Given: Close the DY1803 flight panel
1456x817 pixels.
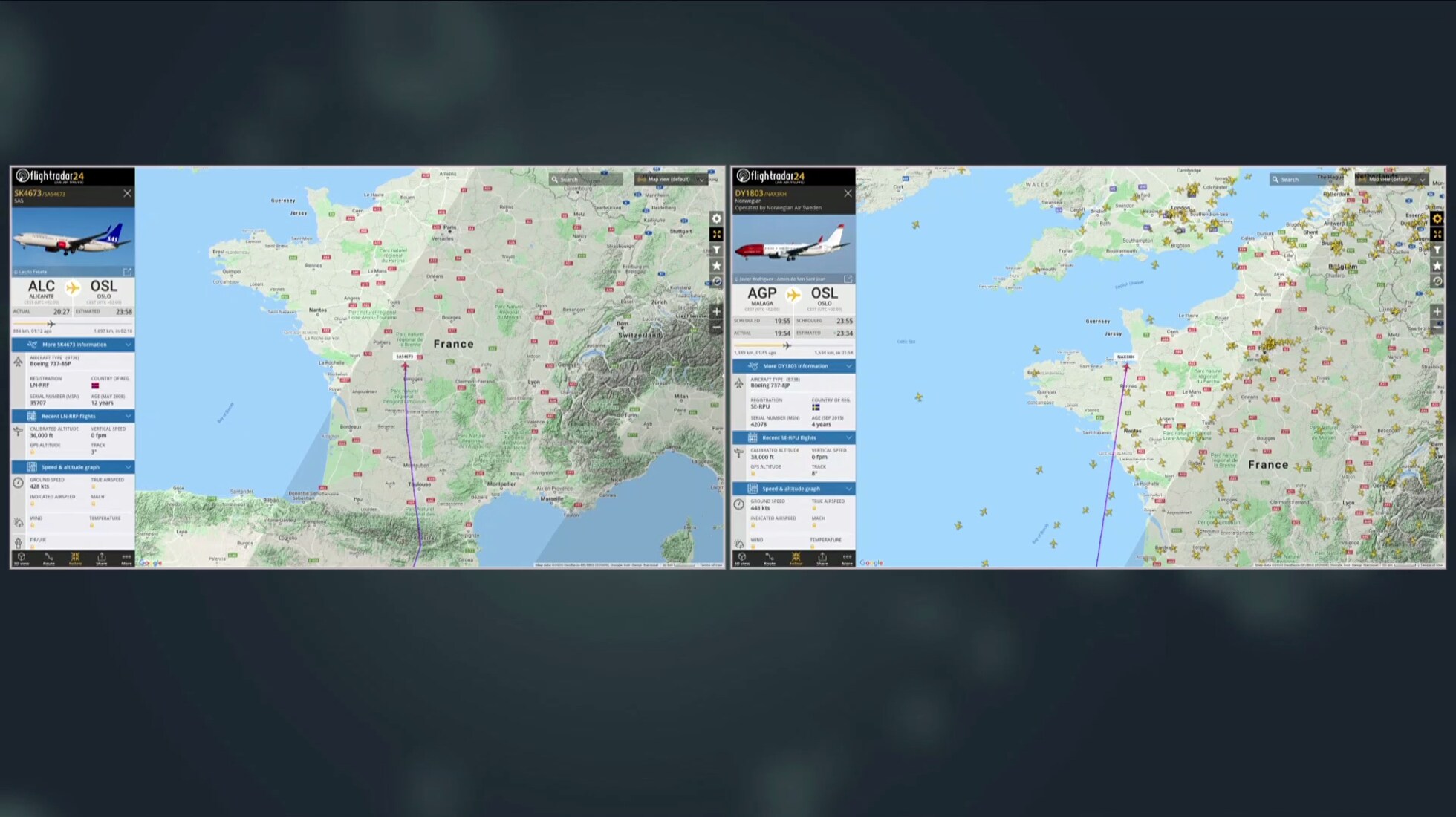Looking at the screenshot, I should click(x=848, y=193).
